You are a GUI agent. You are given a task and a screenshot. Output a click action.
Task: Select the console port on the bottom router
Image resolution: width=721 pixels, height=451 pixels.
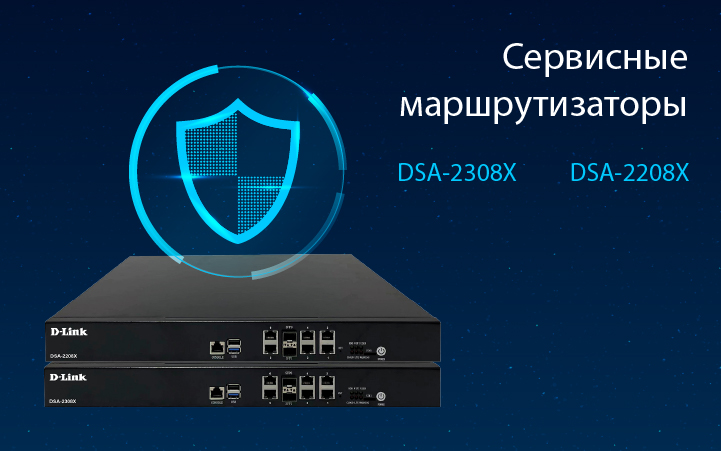click(217, 393)
